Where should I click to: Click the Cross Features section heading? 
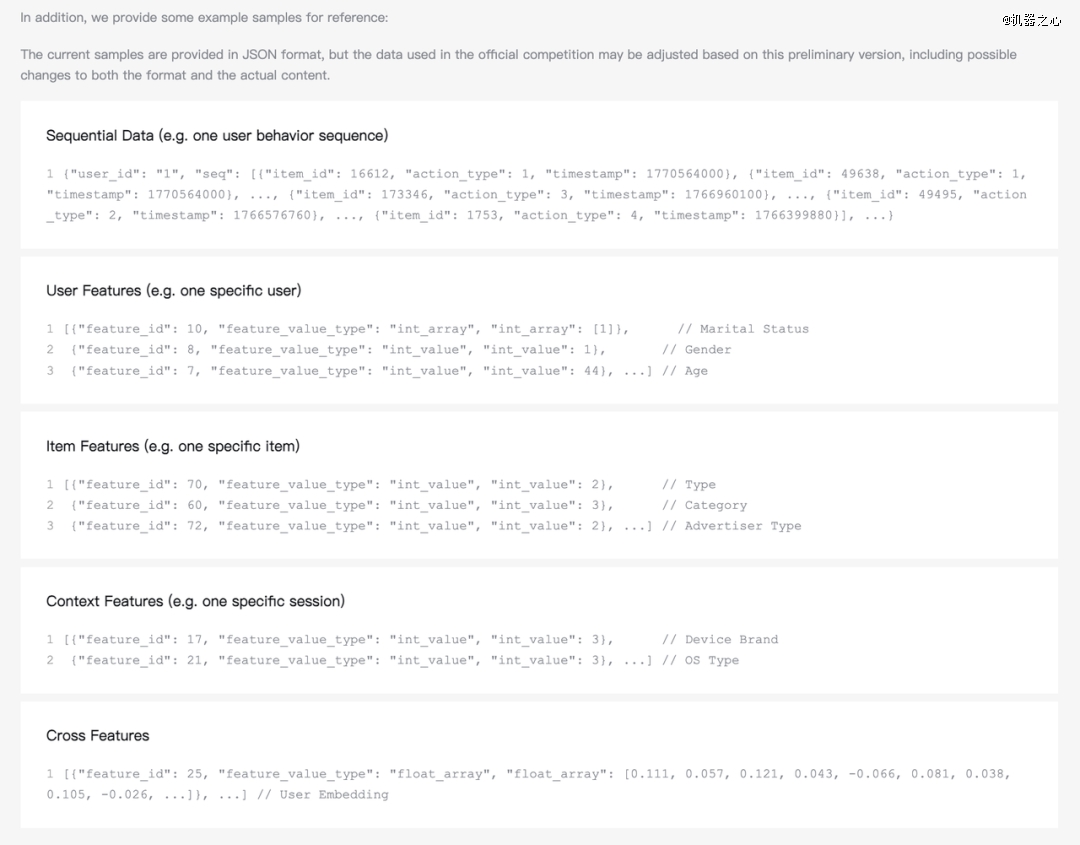tap(97, 735)
